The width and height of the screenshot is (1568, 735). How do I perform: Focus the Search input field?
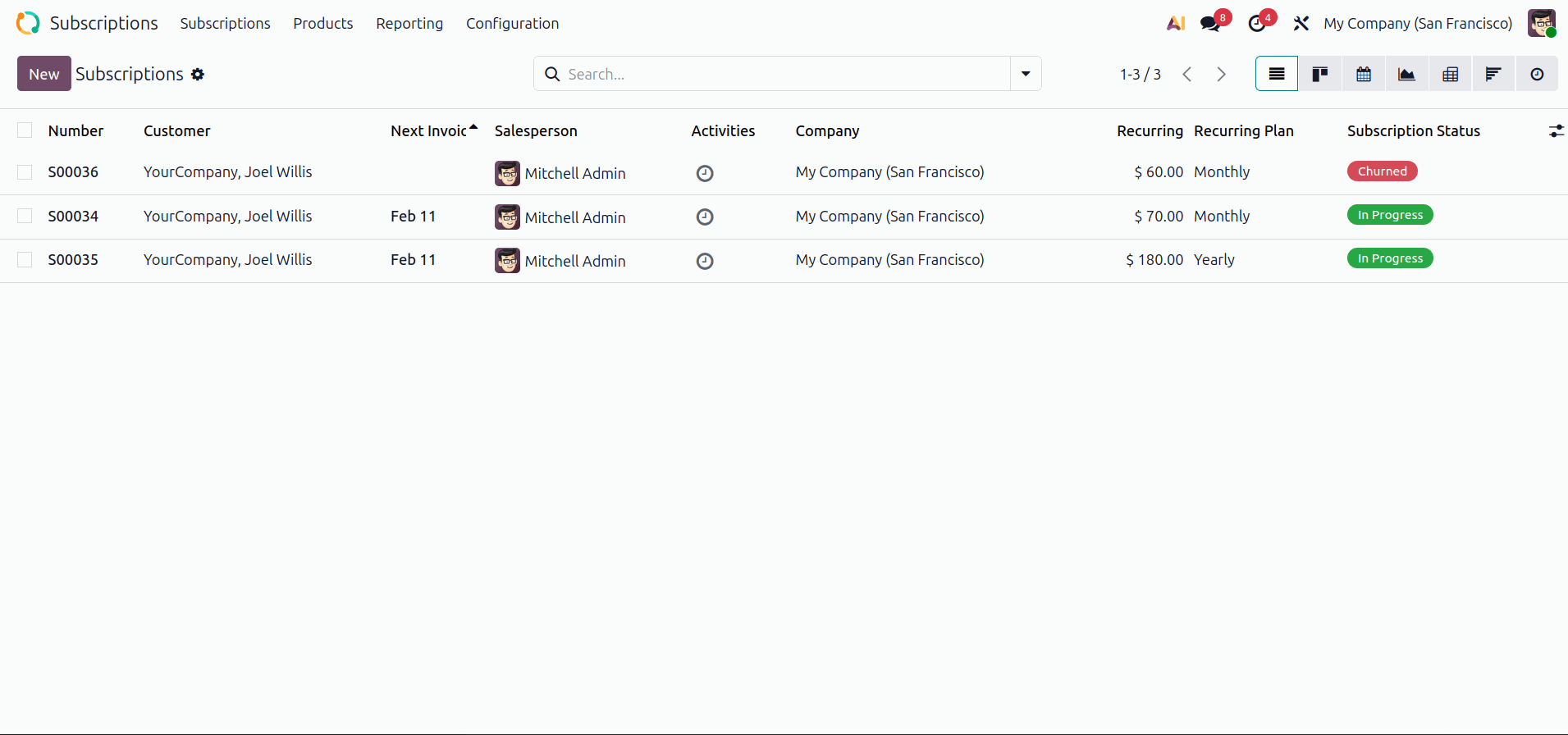coord(779,74)
